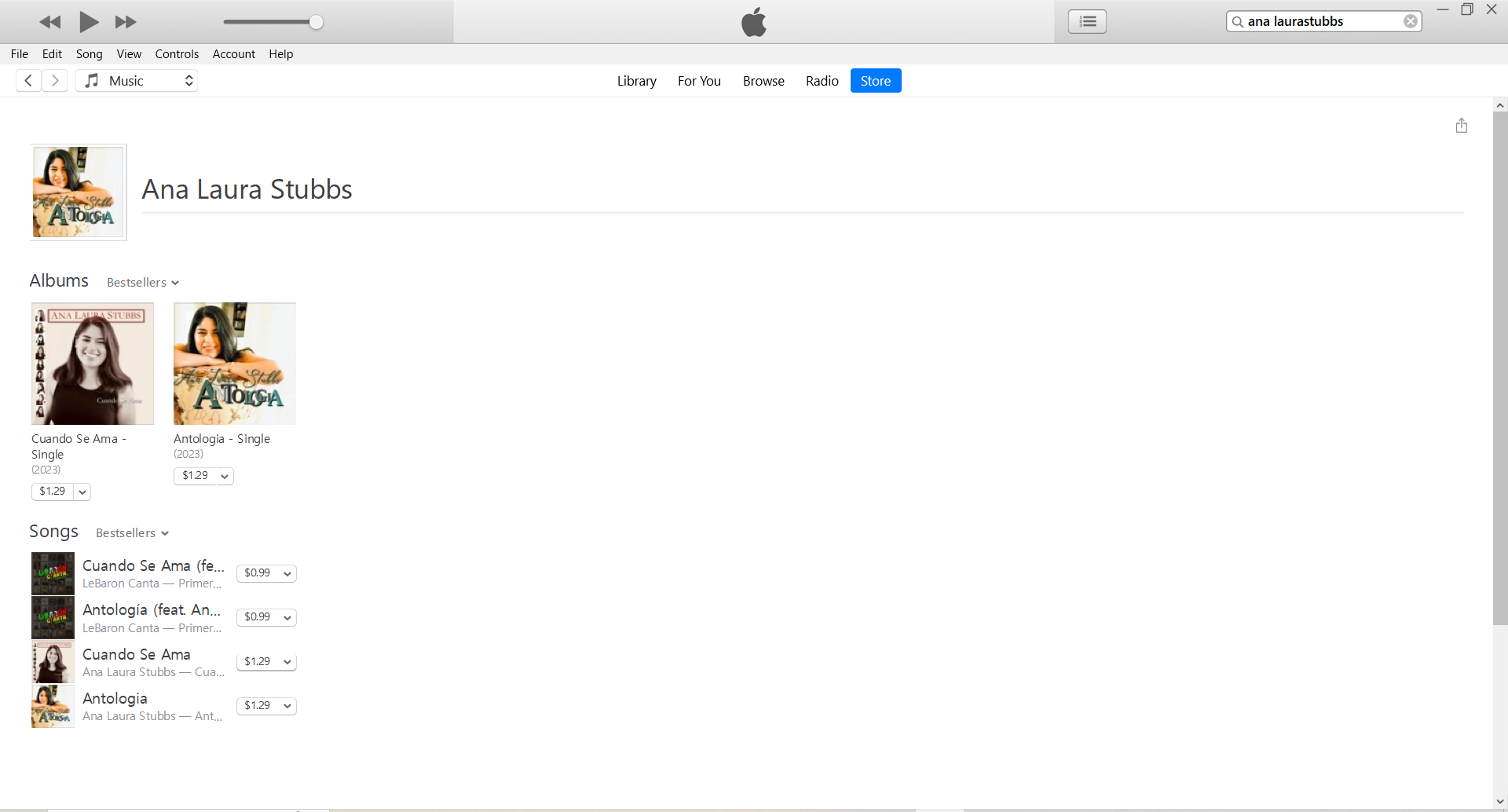Expand the Songs Bestsellers sort dropdown
This screenshot has height=812, width=1508.
pos(132,533)
